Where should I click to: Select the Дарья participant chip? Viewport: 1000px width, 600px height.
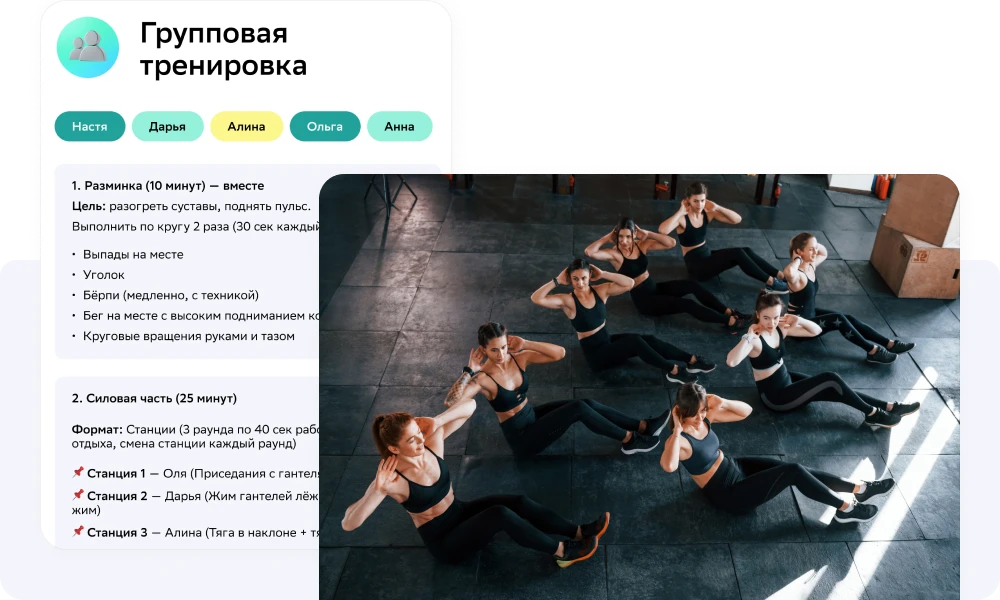(x=168, y=126)
